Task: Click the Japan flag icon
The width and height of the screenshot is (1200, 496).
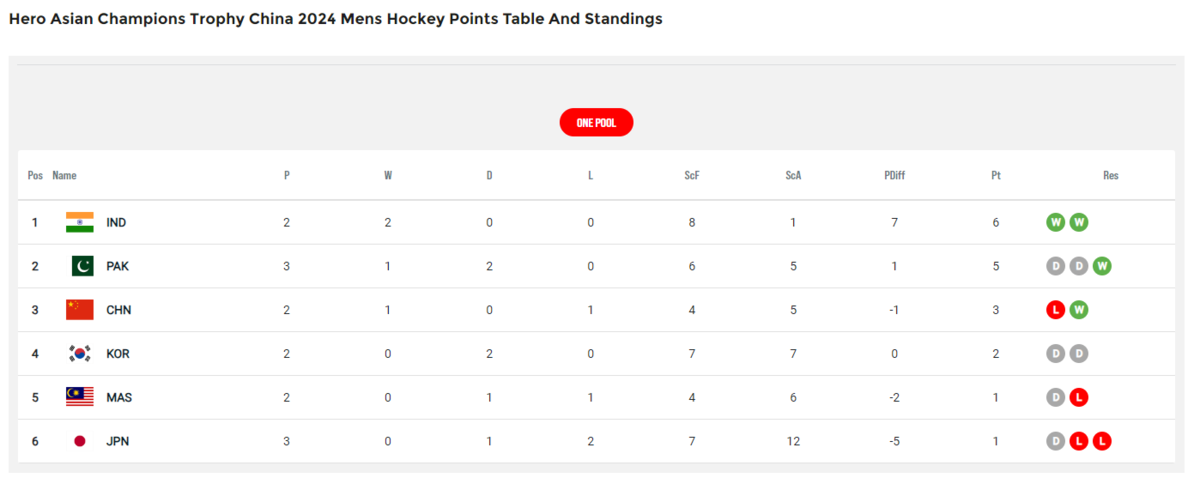Action: coord(80,441)
